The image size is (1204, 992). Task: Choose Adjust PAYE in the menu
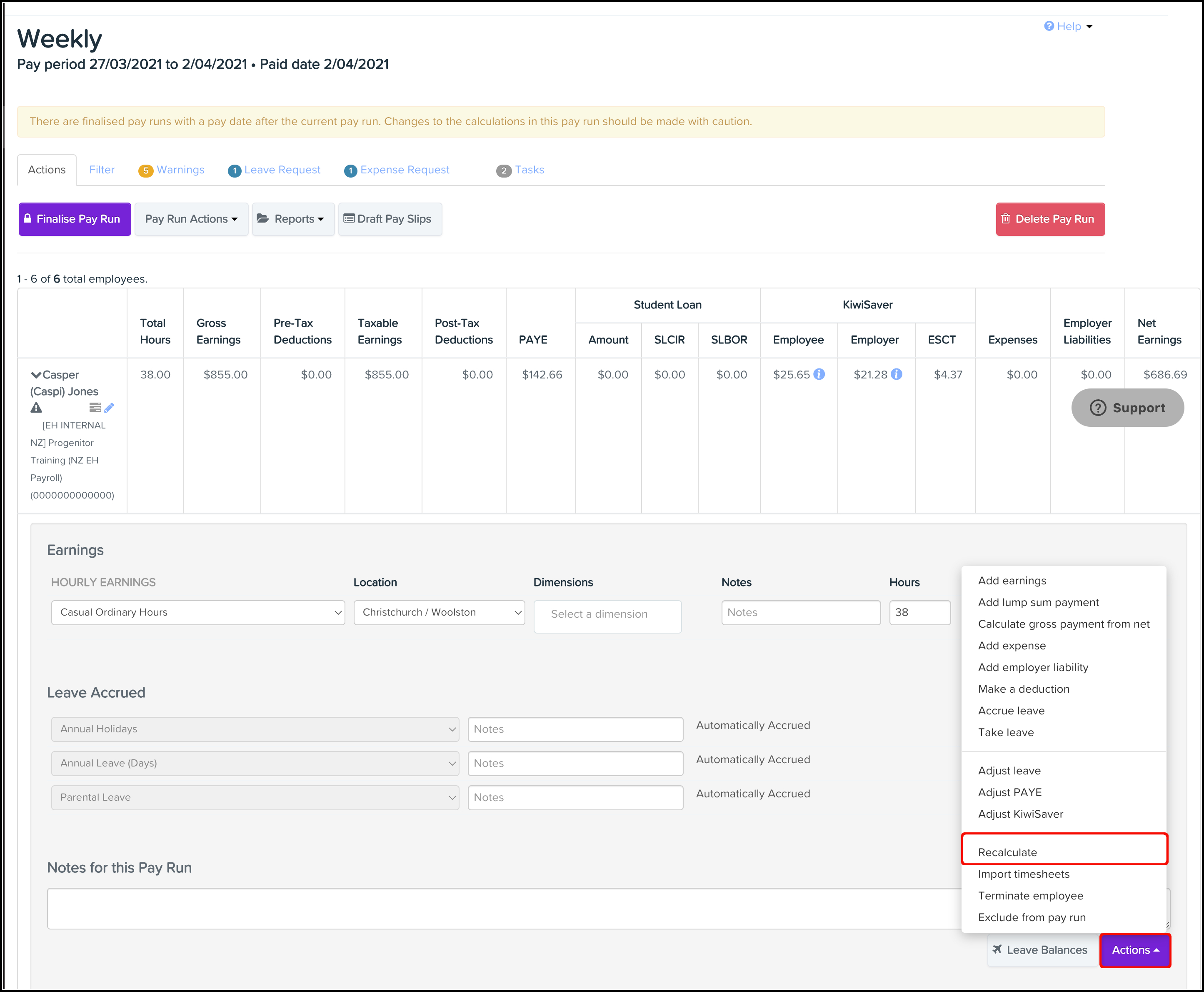point(1010,793)
